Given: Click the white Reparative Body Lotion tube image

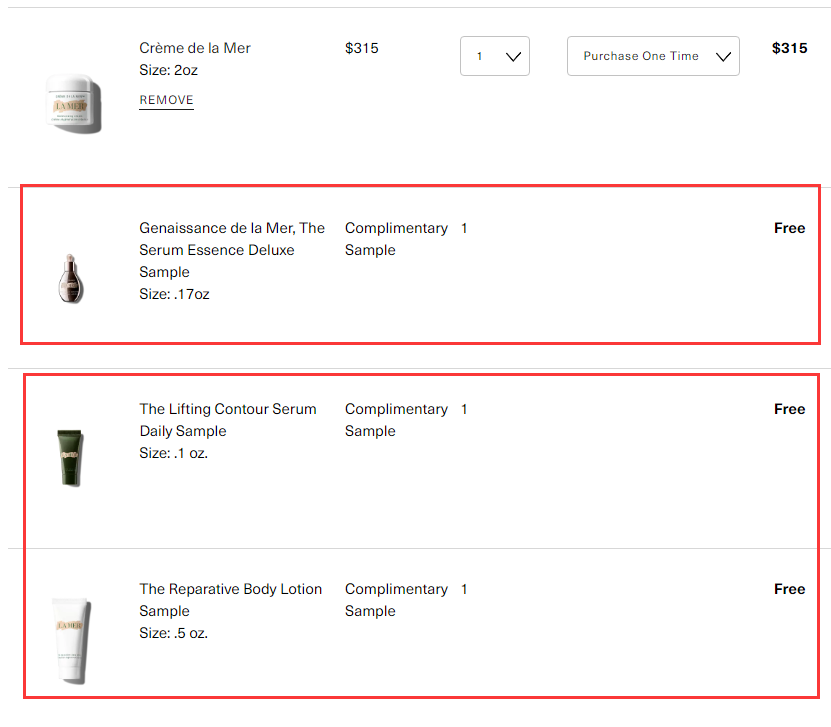Looking at the screenshot, I should click(x=70, y=640).
